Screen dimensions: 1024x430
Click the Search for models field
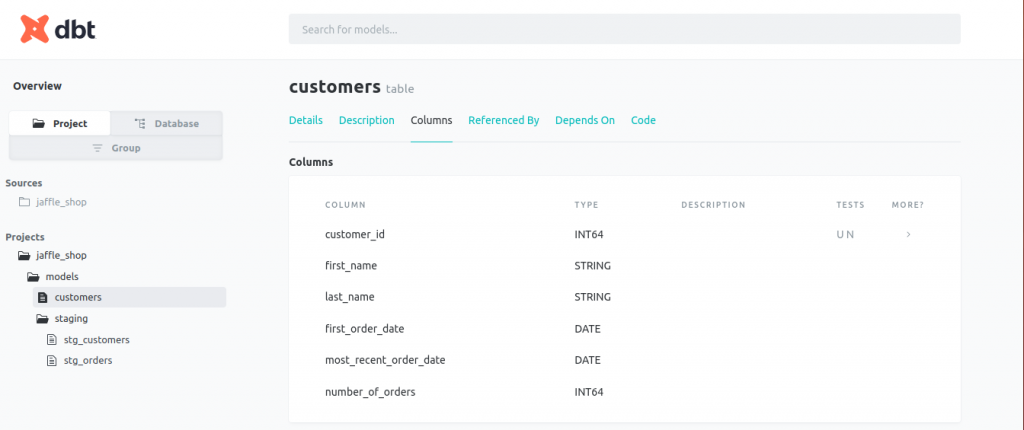(x=624, y=29)
